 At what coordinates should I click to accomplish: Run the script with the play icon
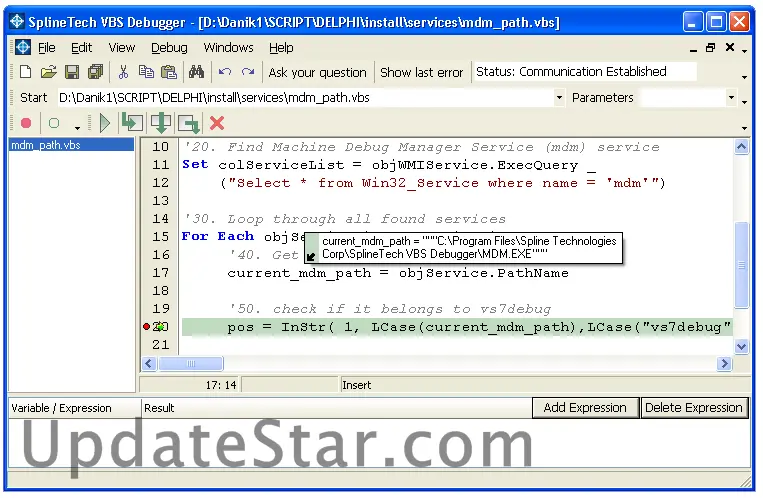point(105,123)
